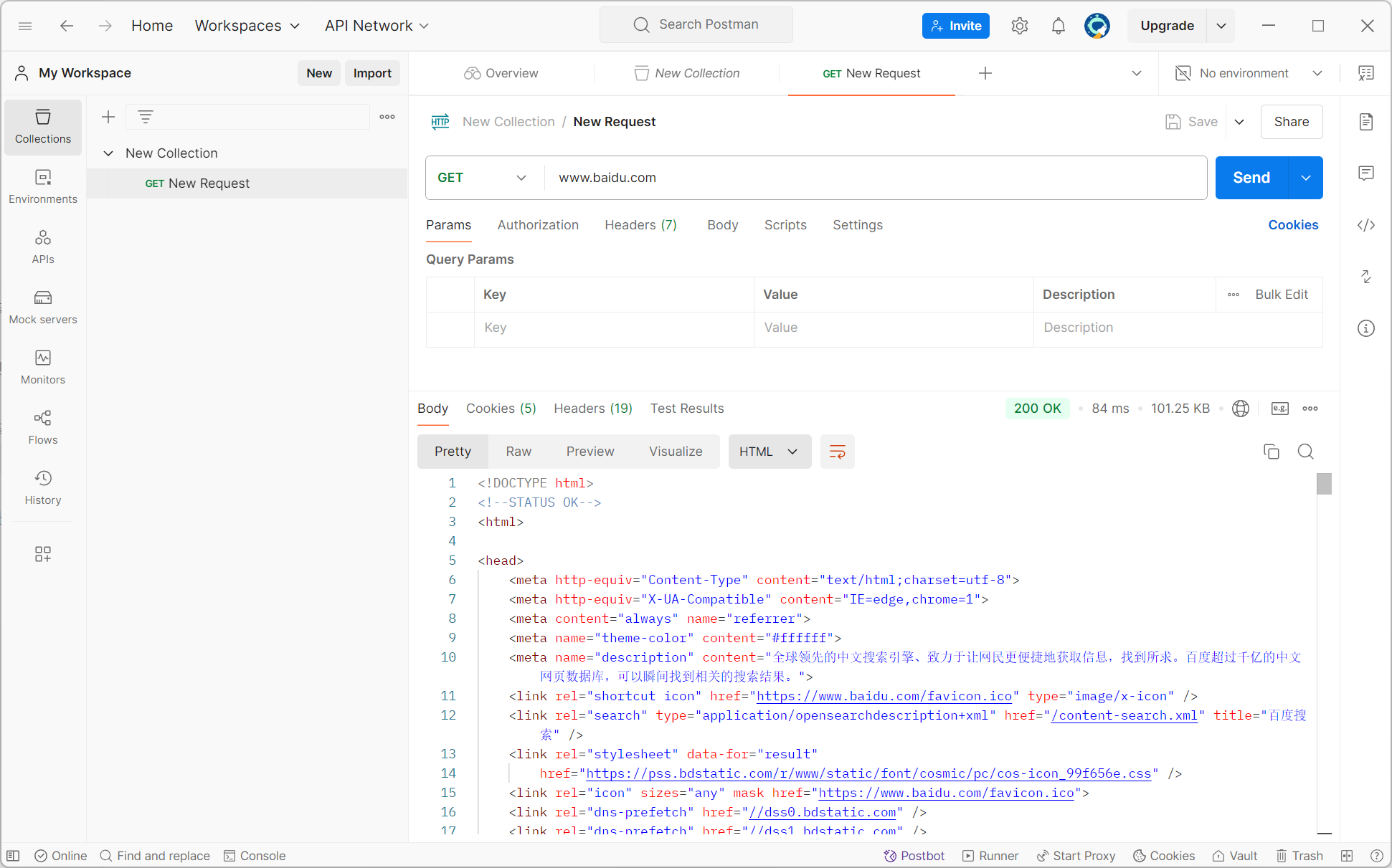Open the Environments sidebar panel
The height and width of the screenshot is (868, 1392).
coord(43,187)
